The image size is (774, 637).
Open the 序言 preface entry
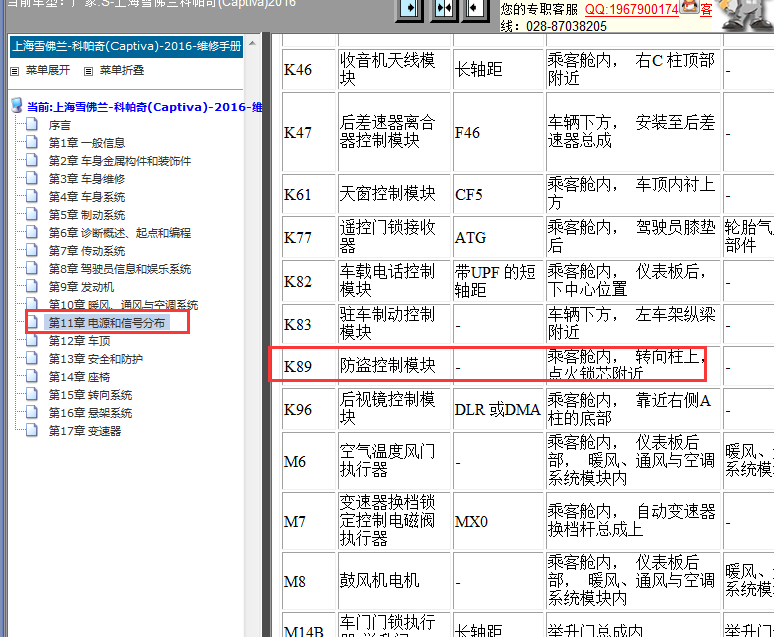coord(60,125)
